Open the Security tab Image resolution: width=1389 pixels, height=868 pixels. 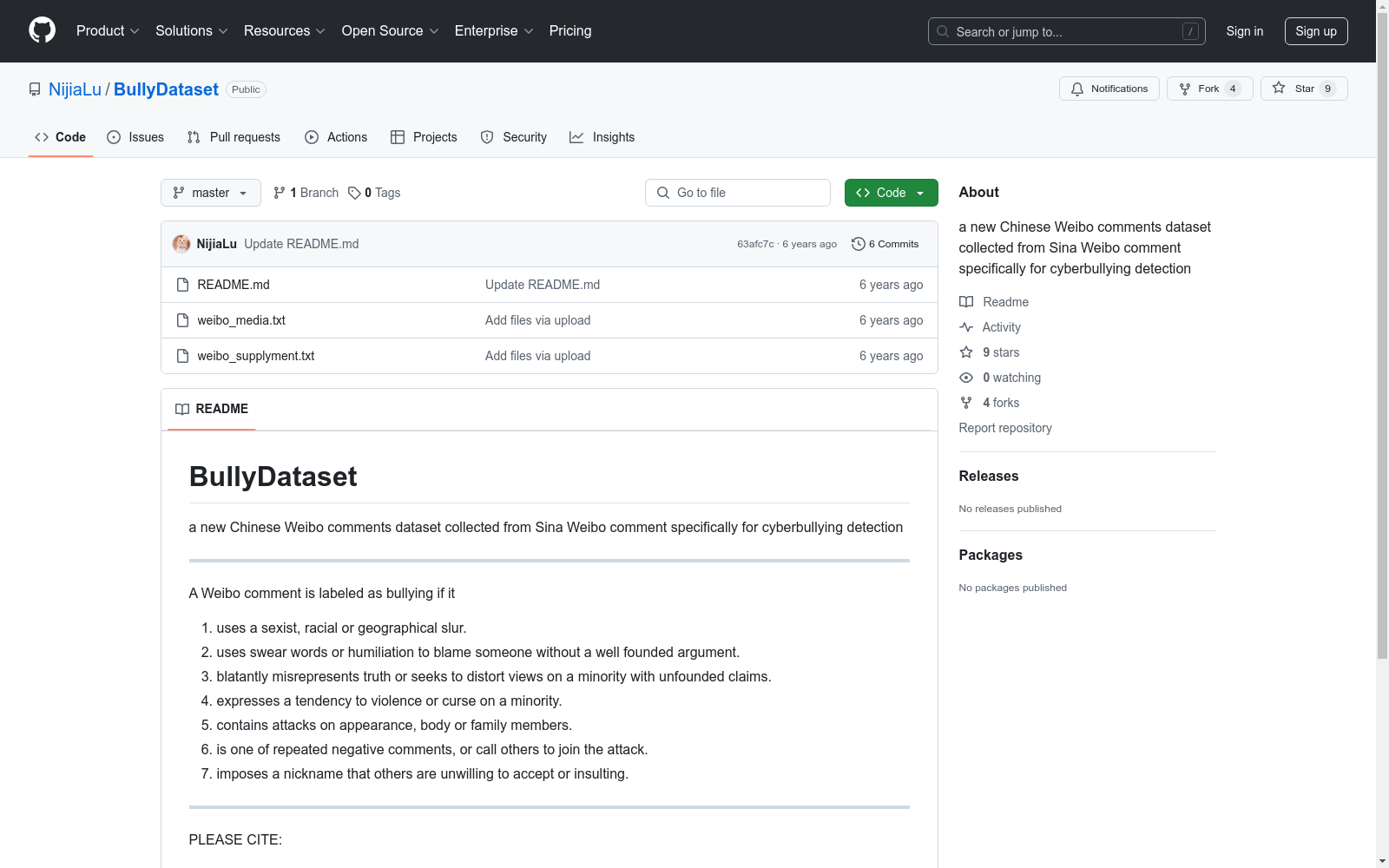click(514, 137)
